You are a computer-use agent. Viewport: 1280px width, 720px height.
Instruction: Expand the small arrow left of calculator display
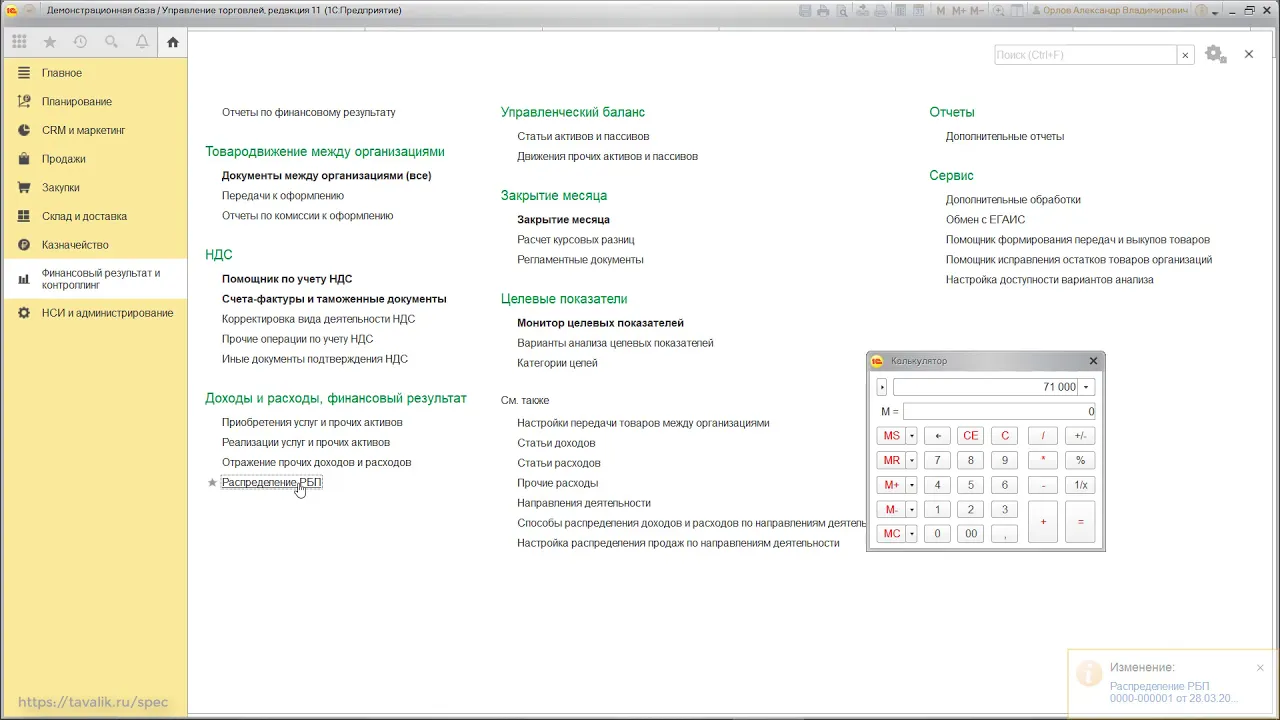coord(882,387)
